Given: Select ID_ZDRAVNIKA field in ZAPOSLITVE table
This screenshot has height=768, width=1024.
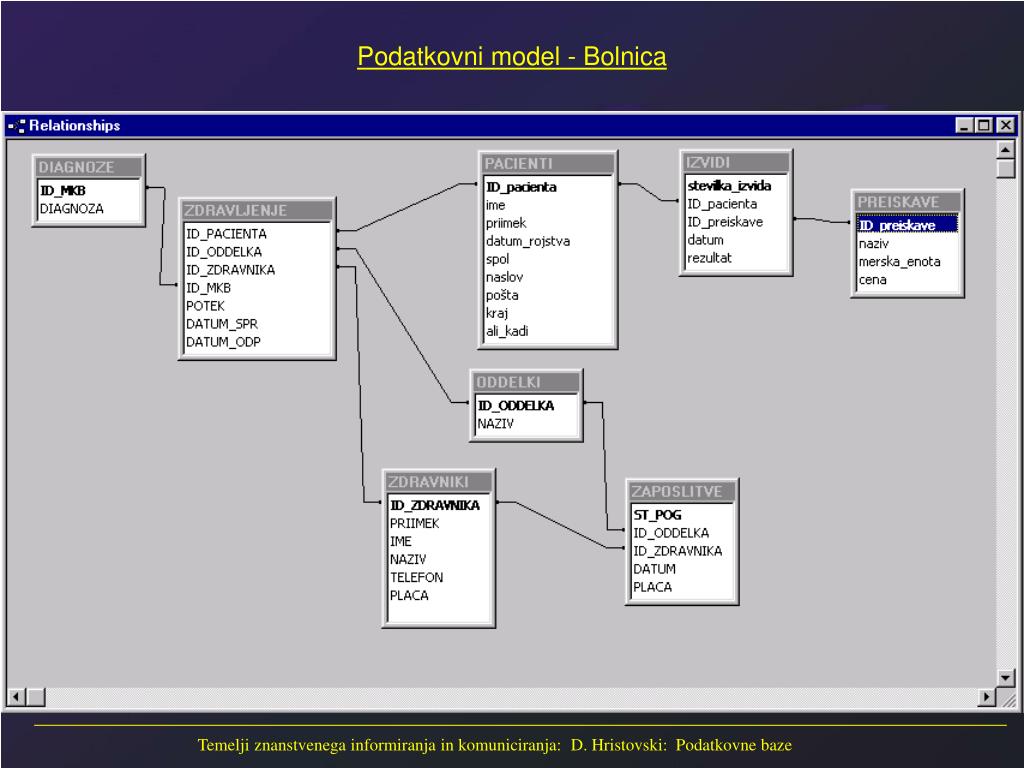Looking at the screenshot, I should (x=678, y=551).
